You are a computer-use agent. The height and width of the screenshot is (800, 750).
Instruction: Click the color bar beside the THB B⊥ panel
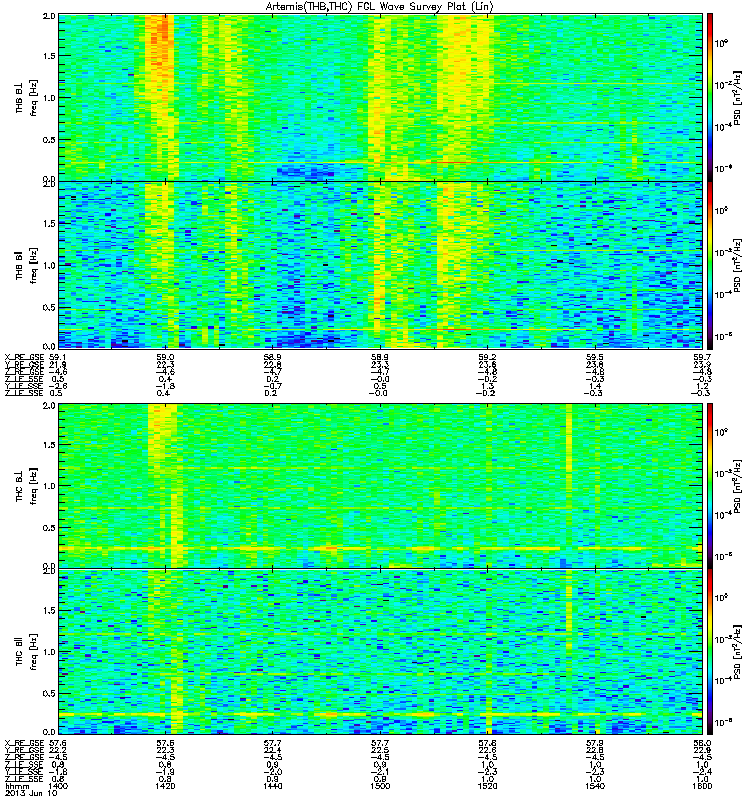point(710,97)
